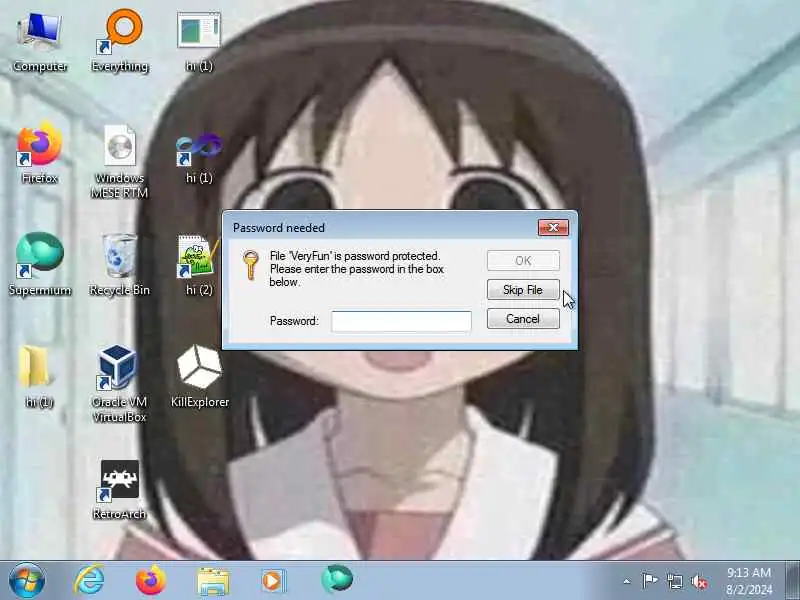Open Supermium from the taskbar

337,580
